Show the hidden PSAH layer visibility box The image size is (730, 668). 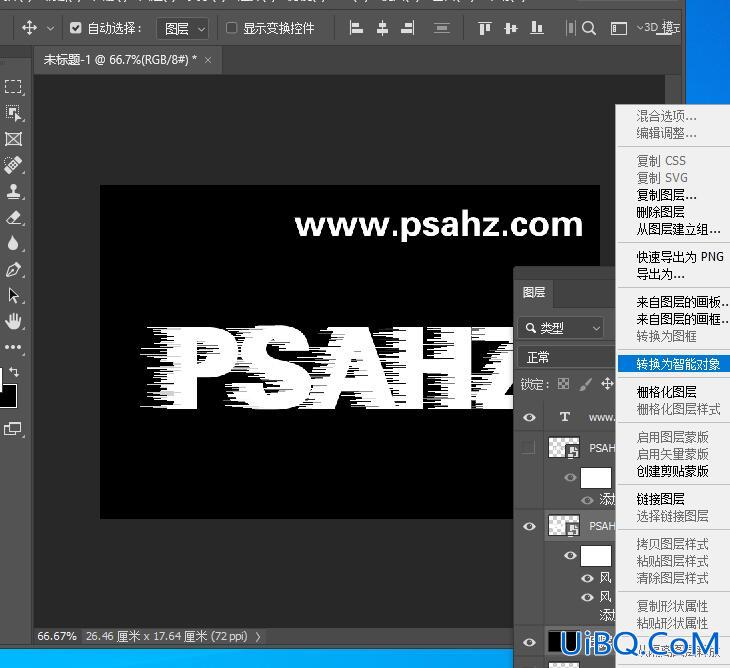528,447
